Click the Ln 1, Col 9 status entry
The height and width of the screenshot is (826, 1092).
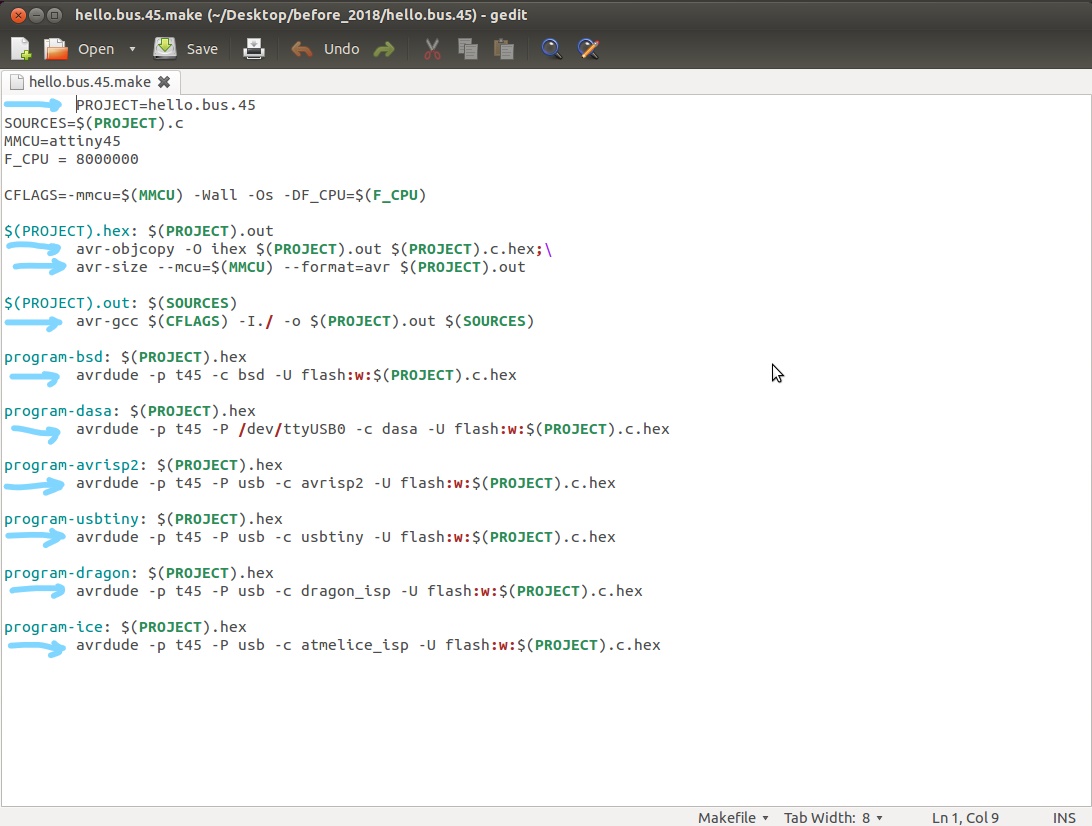[x=965, y=818]
